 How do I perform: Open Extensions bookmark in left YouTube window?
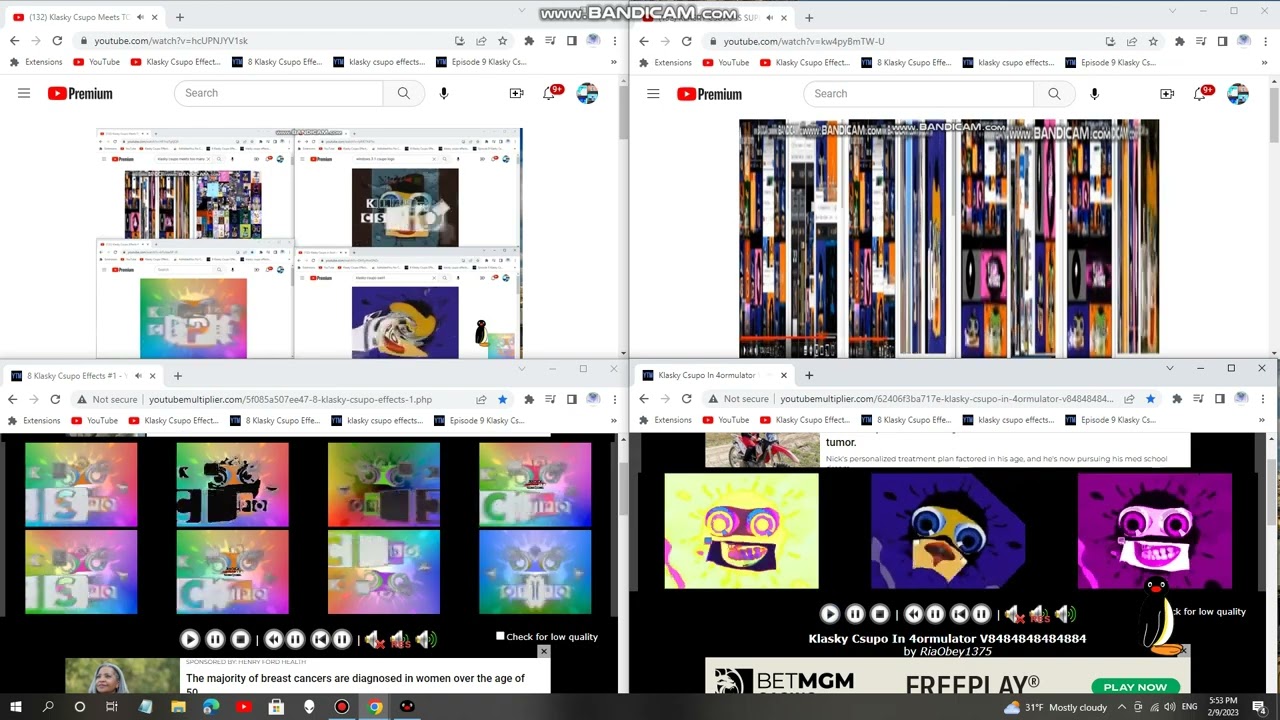(35, 62)
